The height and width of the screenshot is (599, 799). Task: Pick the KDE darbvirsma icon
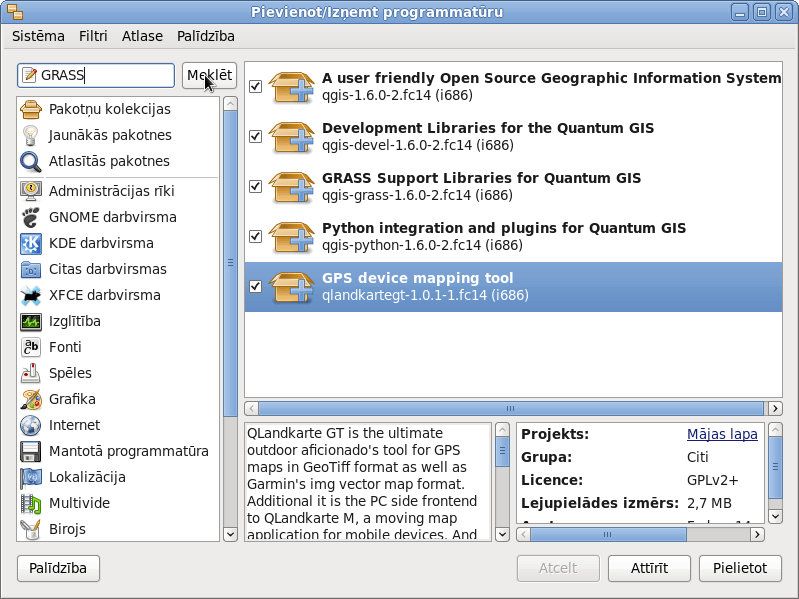(x=31, y=243)
